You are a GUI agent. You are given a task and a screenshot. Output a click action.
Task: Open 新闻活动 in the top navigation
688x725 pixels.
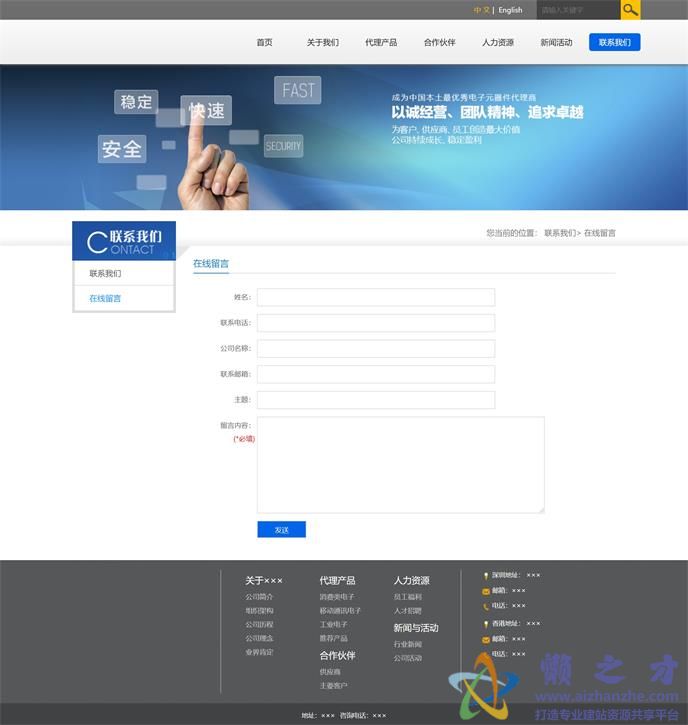[x=556, y=43]
